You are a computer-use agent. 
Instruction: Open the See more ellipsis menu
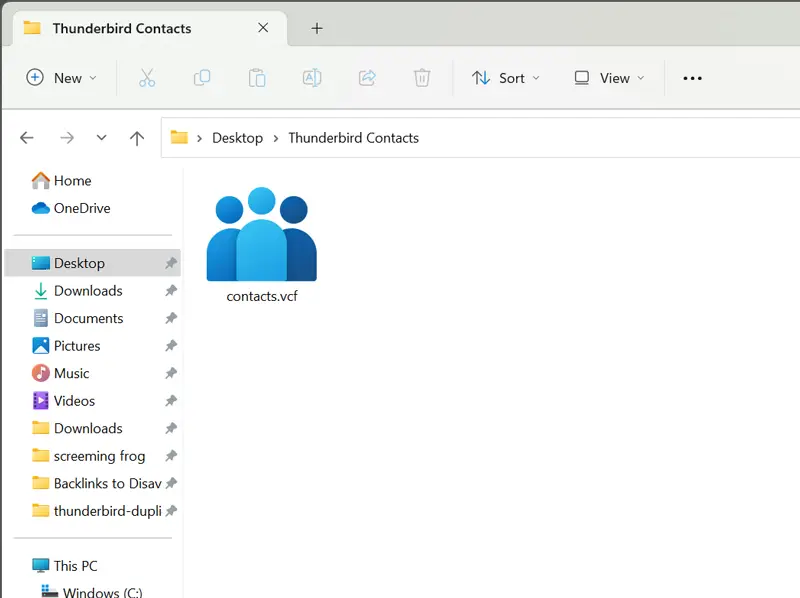(692, 78)
